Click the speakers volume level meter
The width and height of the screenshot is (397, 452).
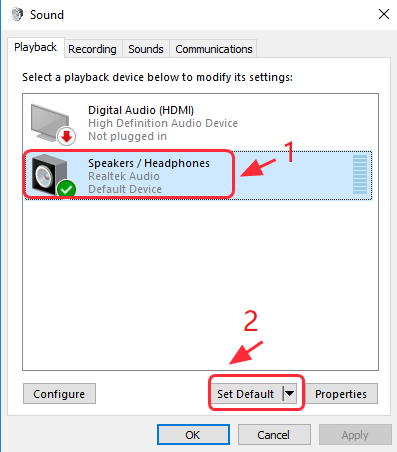(x=360, y=174)
